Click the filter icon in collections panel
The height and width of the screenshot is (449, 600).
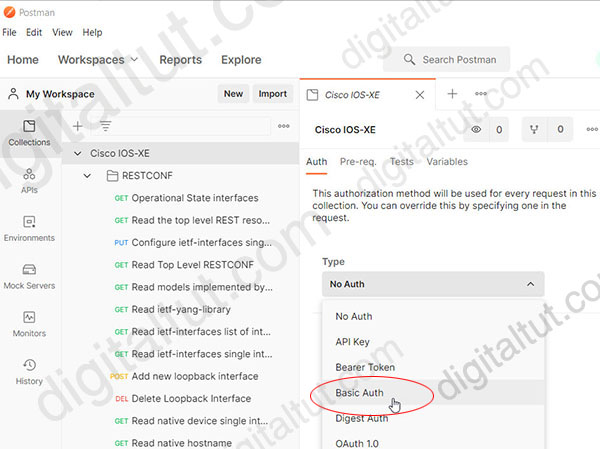pos(106,126)
